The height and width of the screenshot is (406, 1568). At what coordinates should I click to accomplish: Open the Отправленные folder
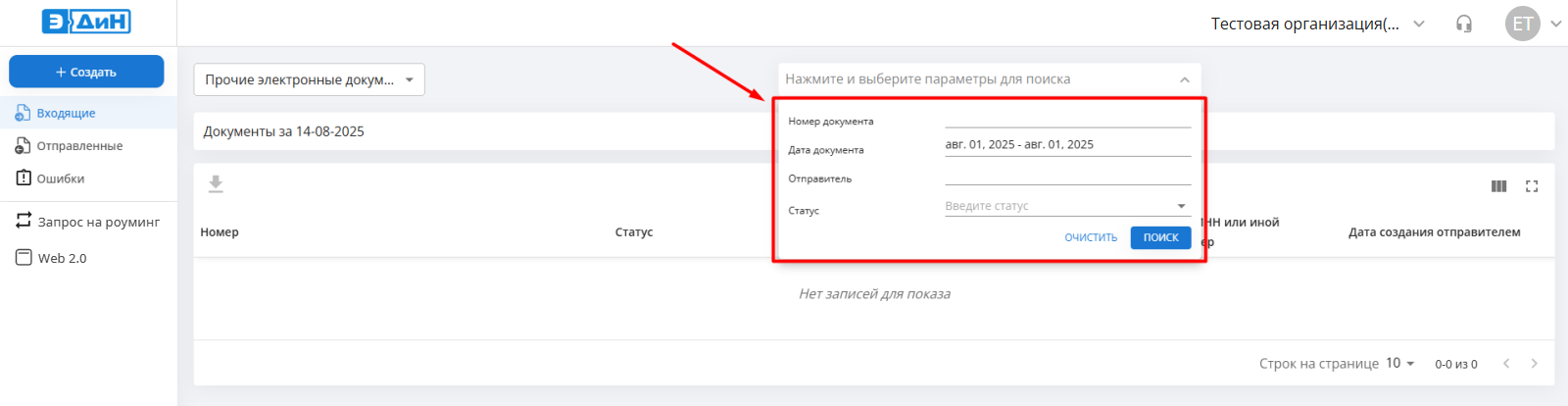tap(79, 146)
